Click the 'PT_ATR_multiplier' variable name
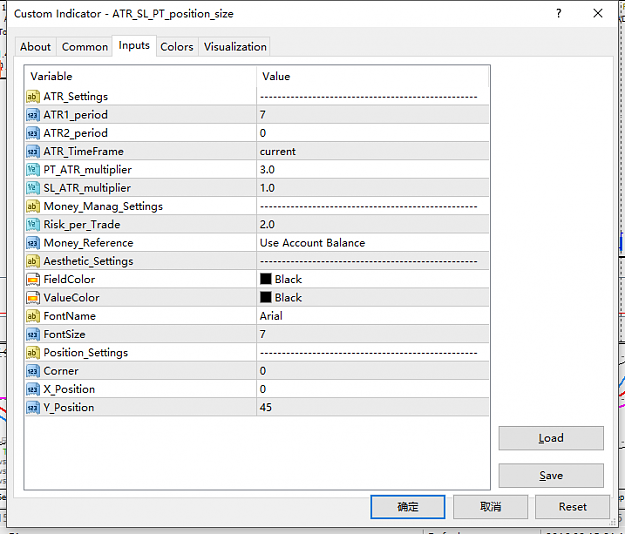Viewport: 625px width, 534px height. (87, 170)
